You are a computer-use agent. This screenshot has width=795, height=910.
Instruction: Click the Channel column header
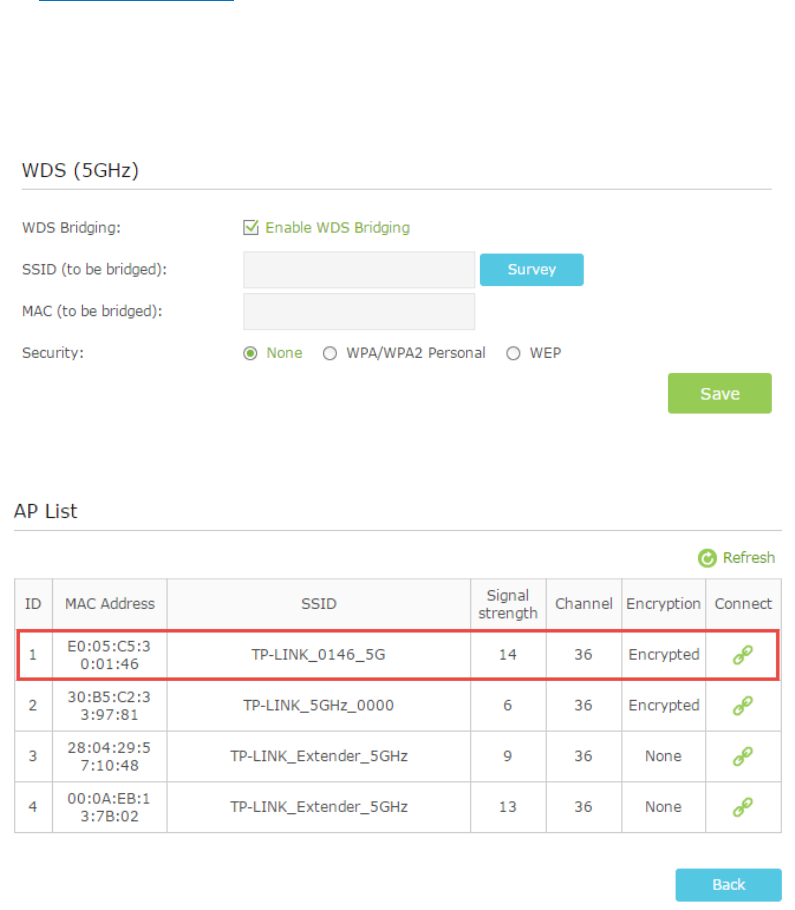tap(584, 604)
